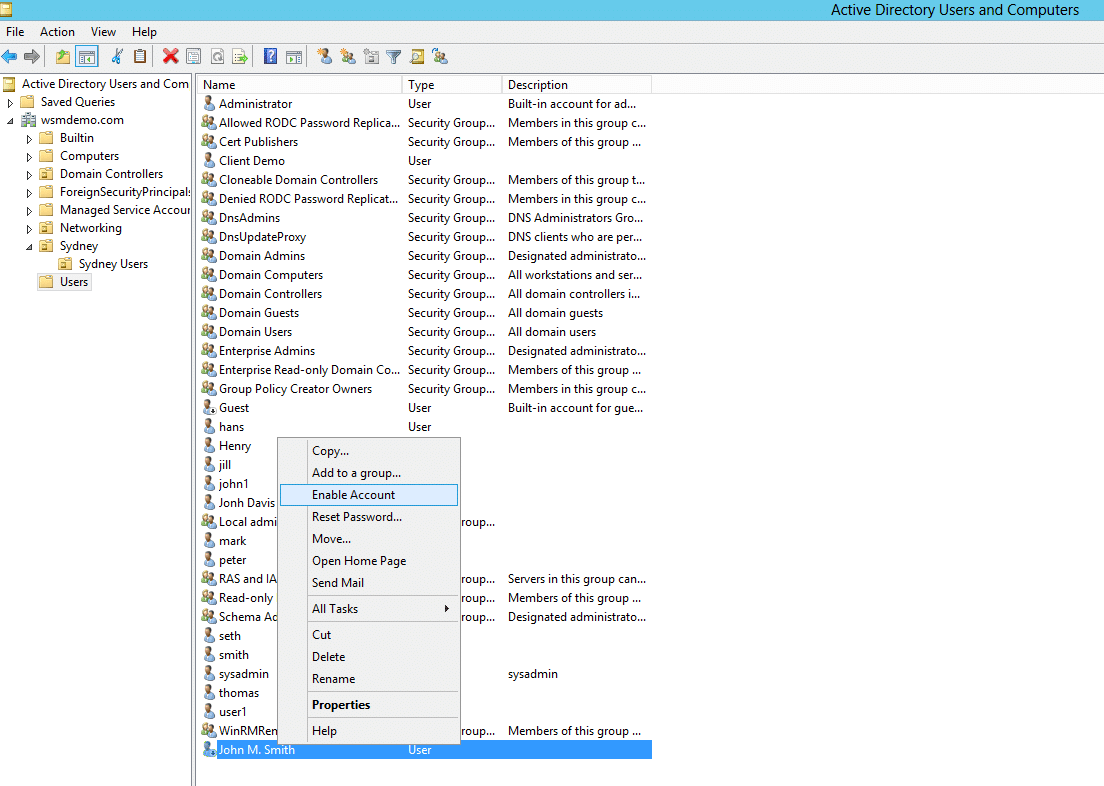Click the red X Delete toolbar icon
This screenshot has width=1104, height=786.
coord(170,56)
